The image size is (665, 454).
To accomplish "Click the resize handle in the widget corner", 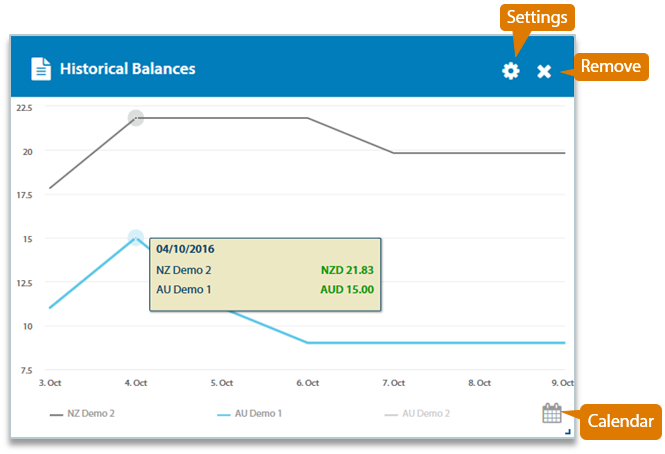I will (568, 432).
